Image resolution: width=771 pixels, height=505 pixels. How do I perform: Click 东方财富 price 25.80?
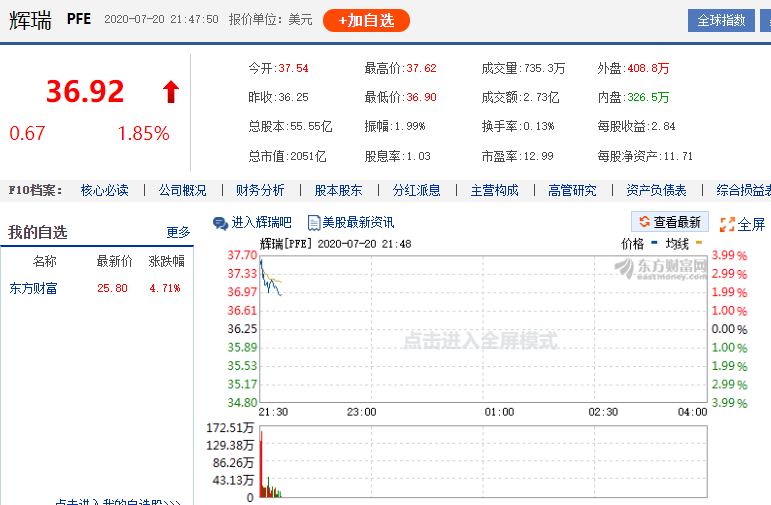pos(113,288)
